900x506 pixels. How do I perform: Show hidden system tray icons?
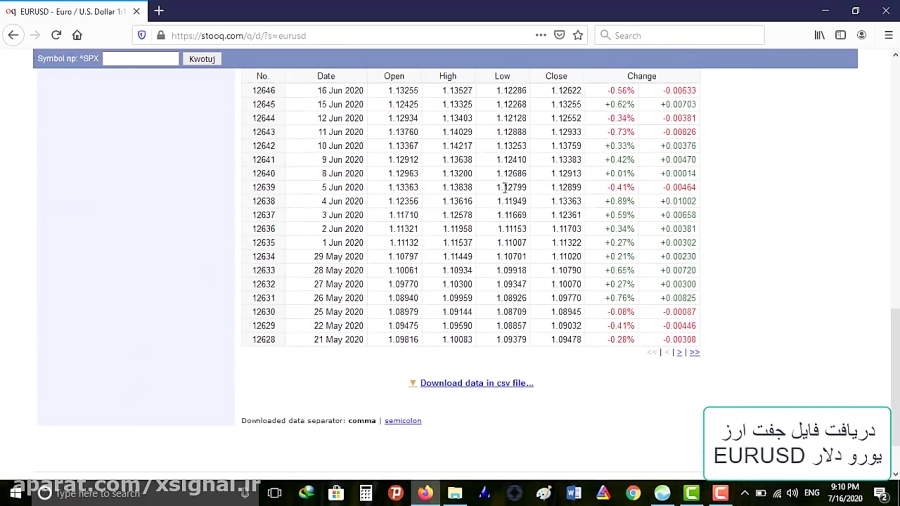coord(744,493)
